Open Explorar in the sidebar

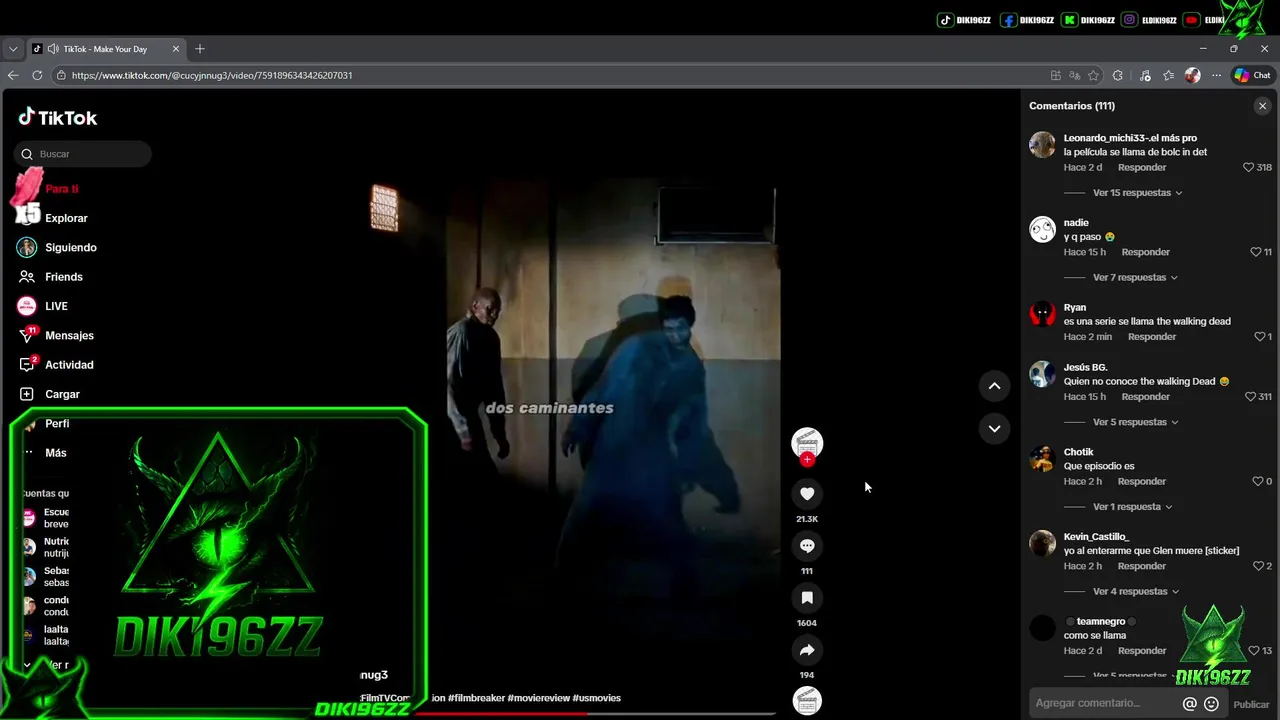pos(66,218)
